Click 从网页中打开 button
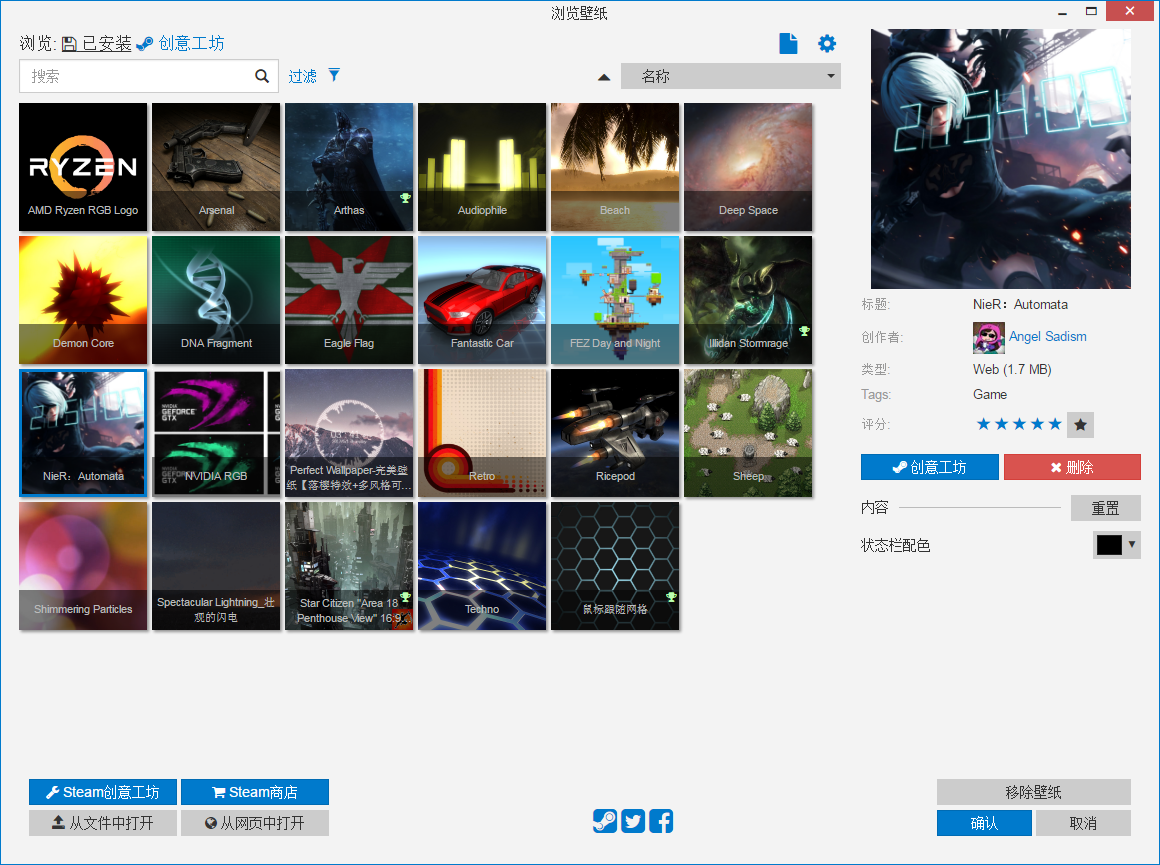The height and width of the screenshot is (865, 1160). pyautogui.click(x=255, y=823)
